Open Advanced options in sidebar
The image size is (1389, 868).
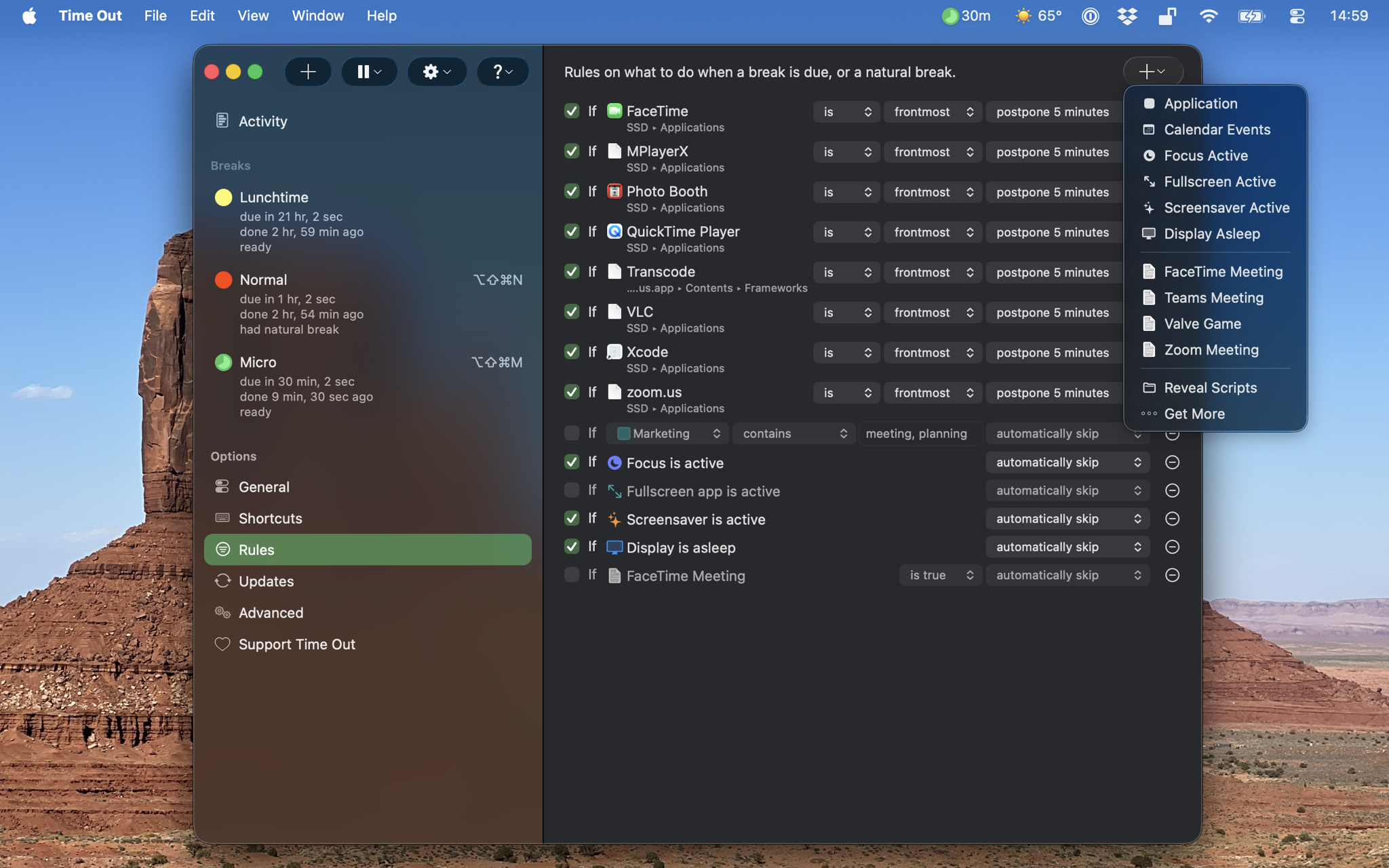pos(368,613)
